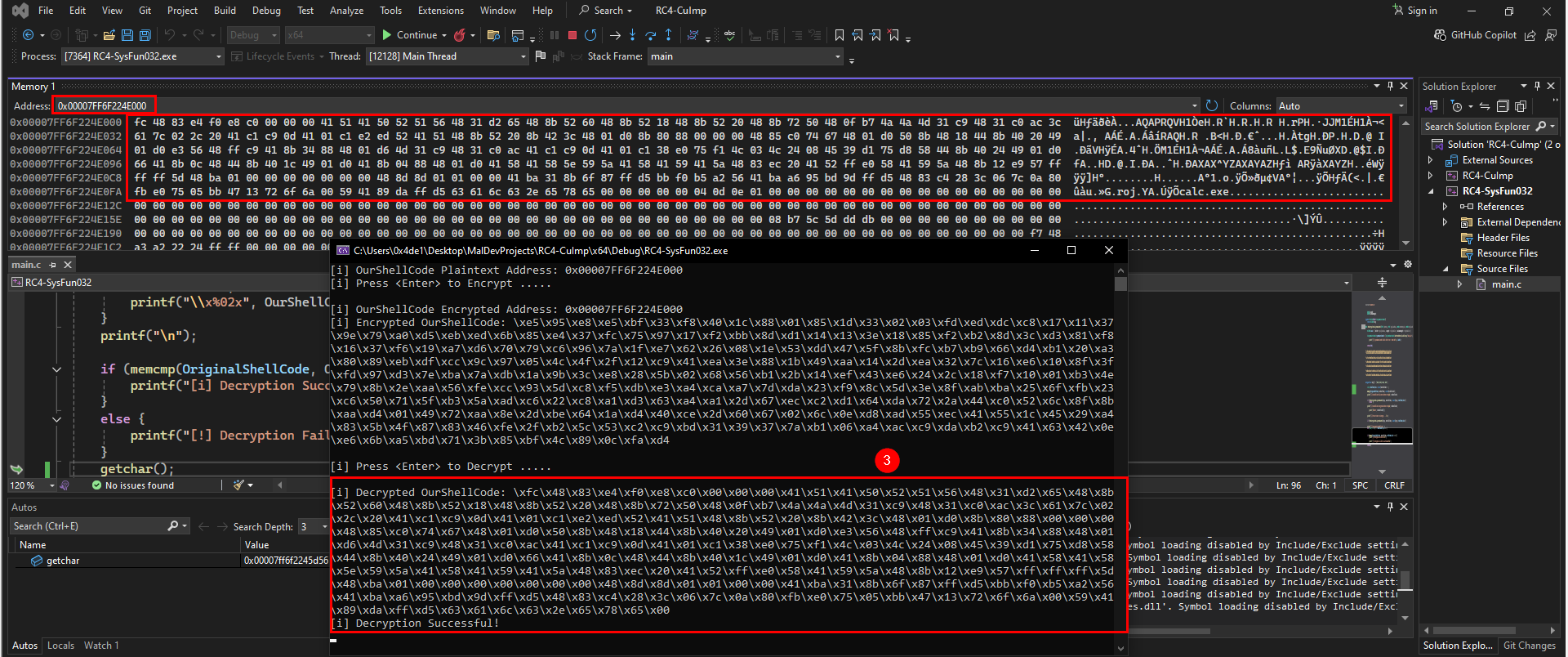Switch to the Watch 1 tab
Viewport: 1568px width, 657px height.
[101, 646]
